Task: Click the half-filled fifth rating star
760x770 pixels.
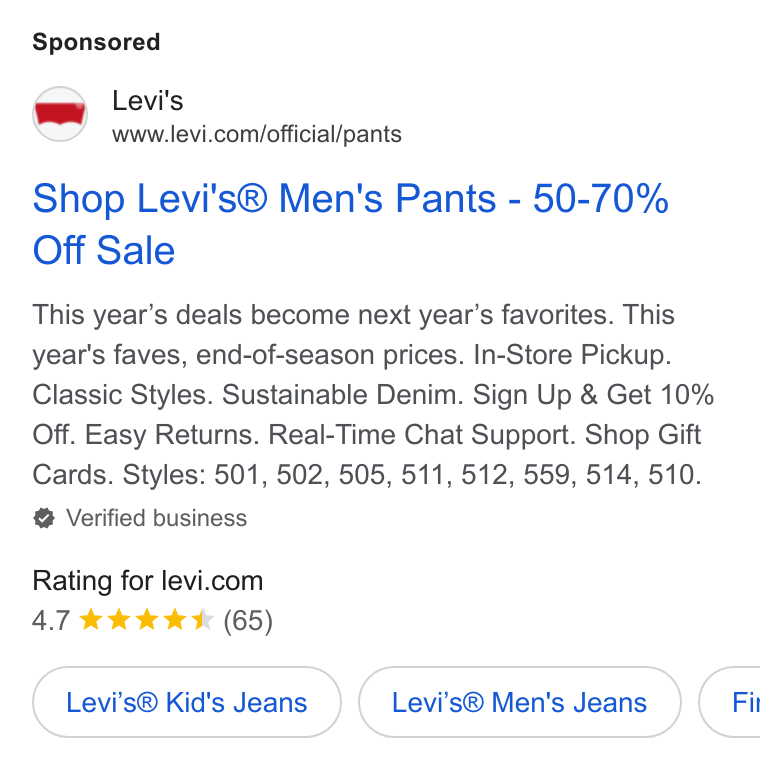Action: point(203,620)
